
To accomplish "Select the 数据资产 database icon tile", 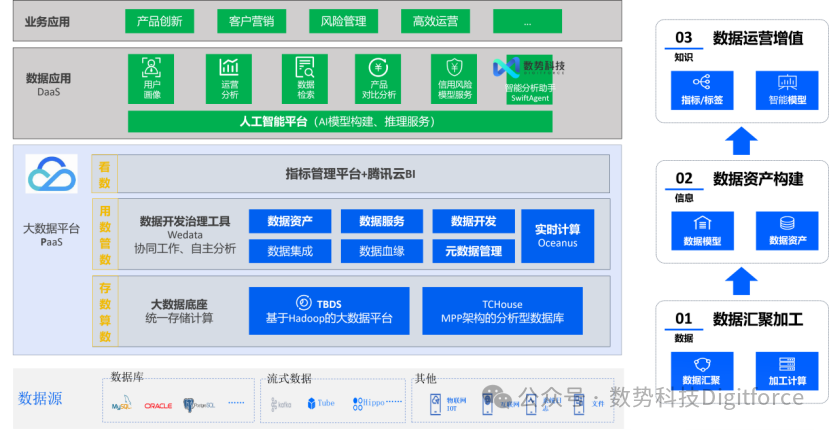I will point(787,231).
